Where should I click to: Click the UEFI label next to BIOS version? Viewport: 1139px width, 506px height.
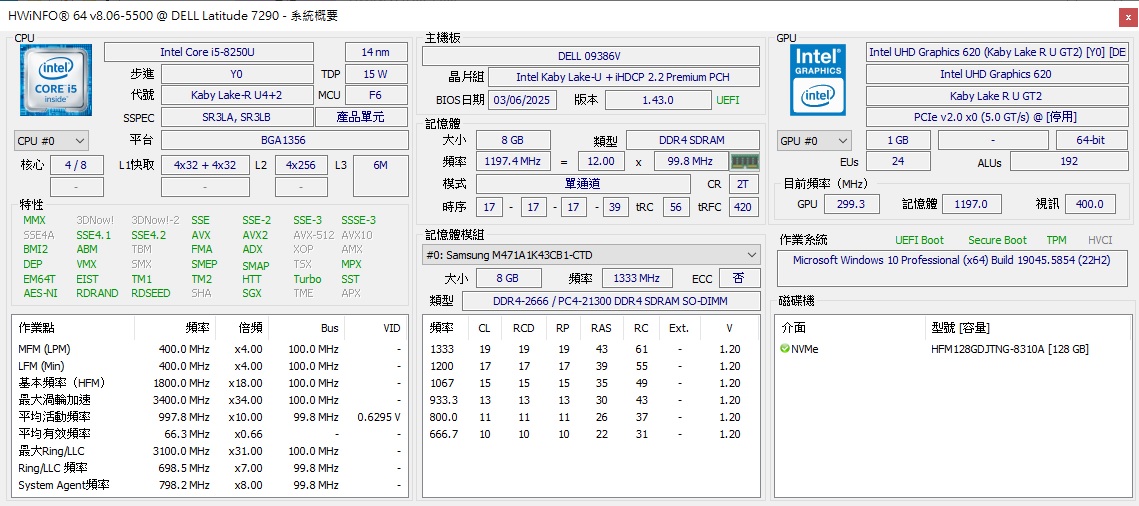[728, 100]
